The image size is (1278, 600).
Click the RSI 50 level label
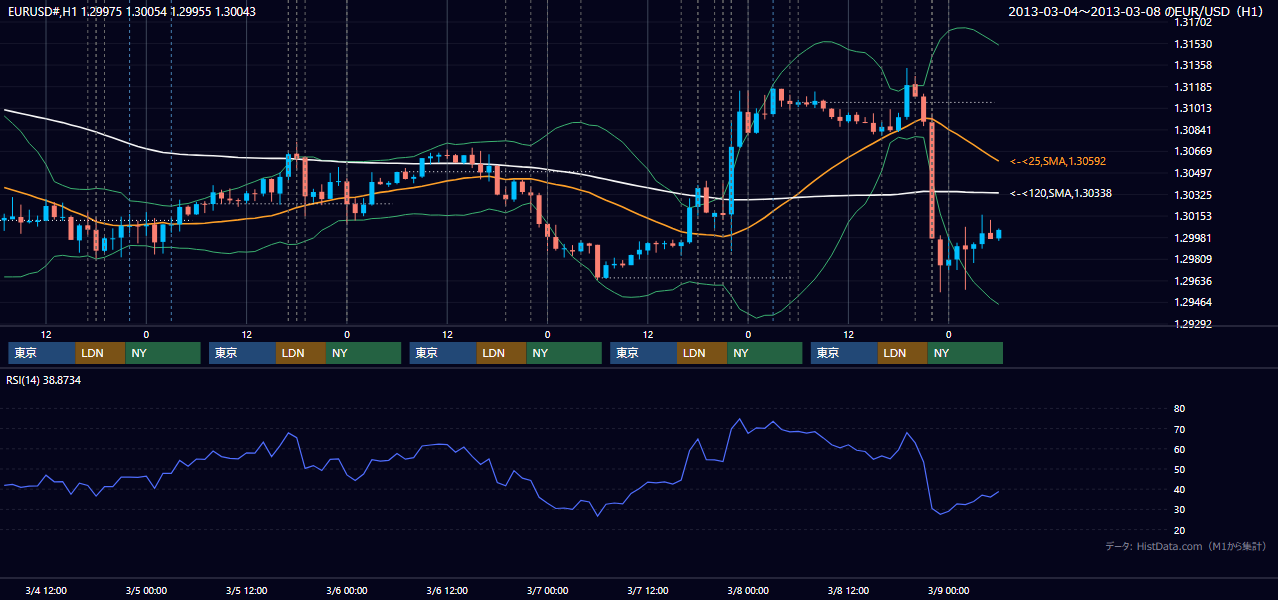coord(1179,469)
